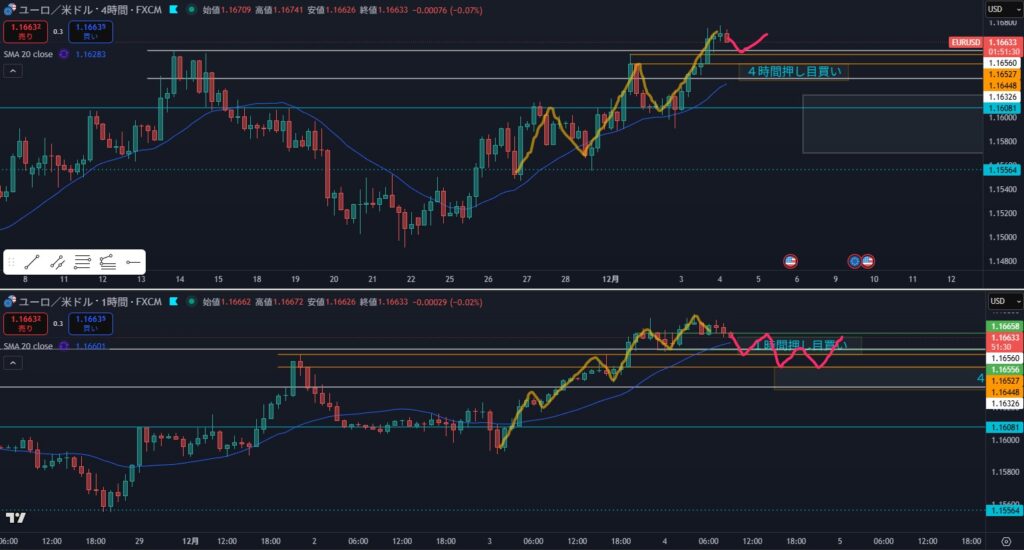Select the trend line tool in floating toolbar
The height and width of the screenshot is (550, 1024).
pos(32,262)
